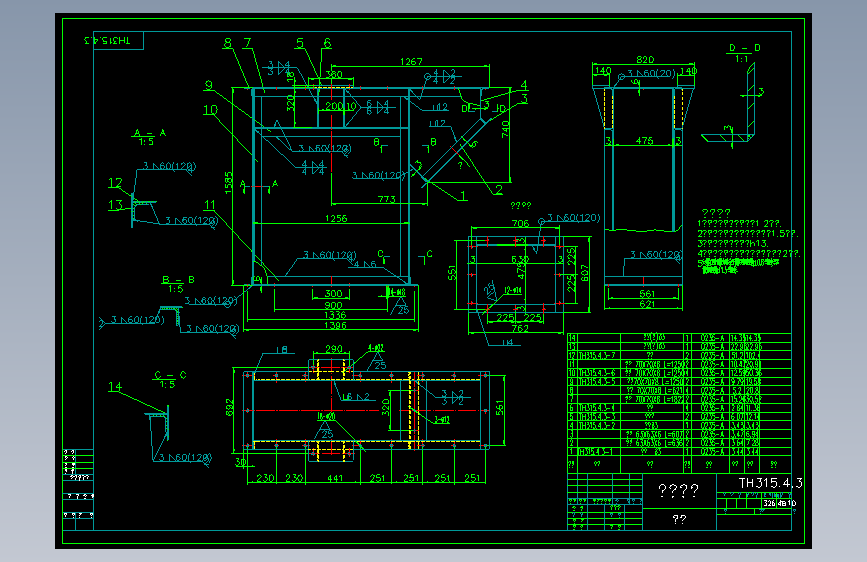This screenshot has height=562, width=867.
Task: Select part callout 12 near section A-A
Action: click(x=115, y=183)
